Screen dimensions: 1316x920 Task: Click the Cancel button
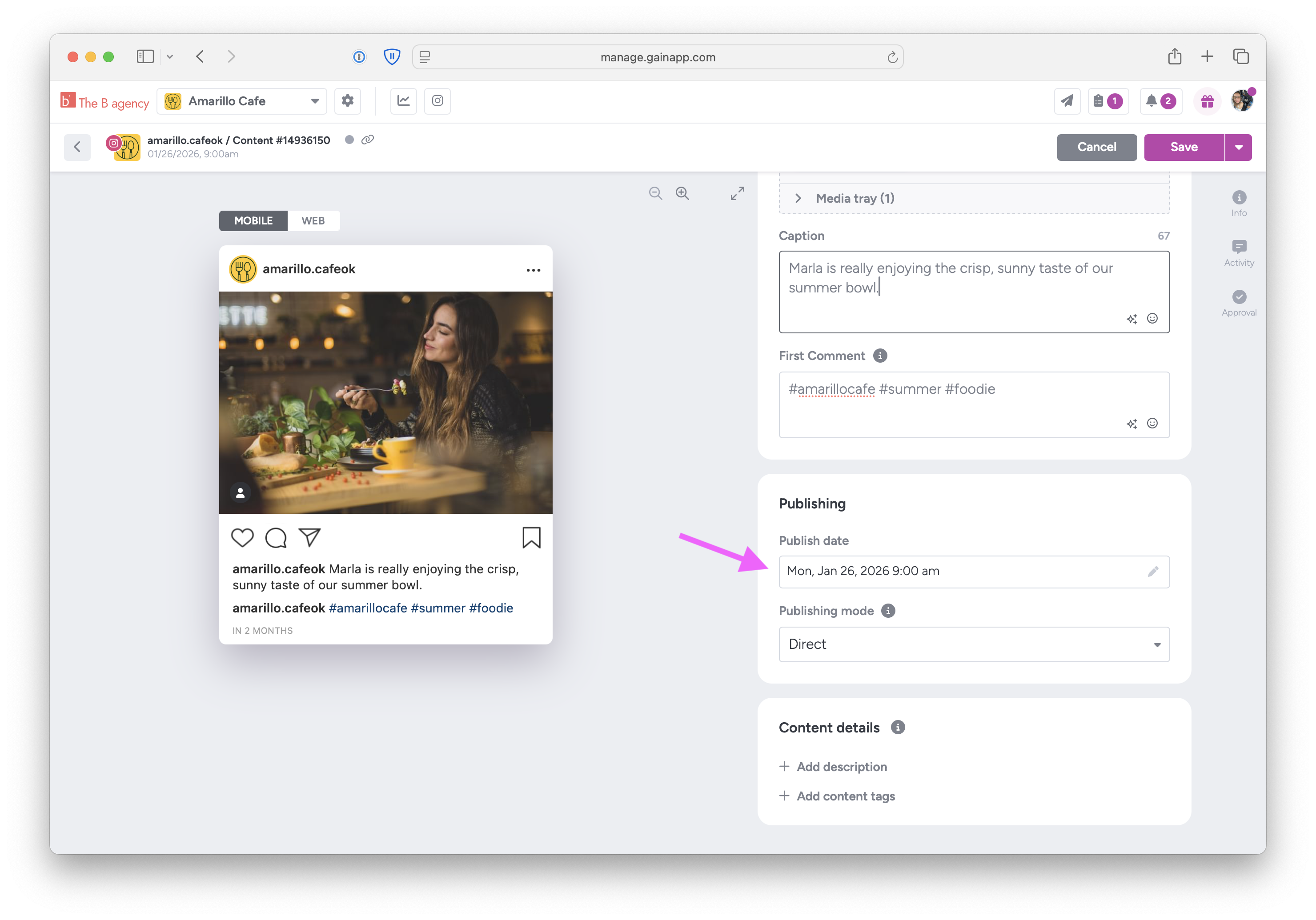click(1096, 147)
